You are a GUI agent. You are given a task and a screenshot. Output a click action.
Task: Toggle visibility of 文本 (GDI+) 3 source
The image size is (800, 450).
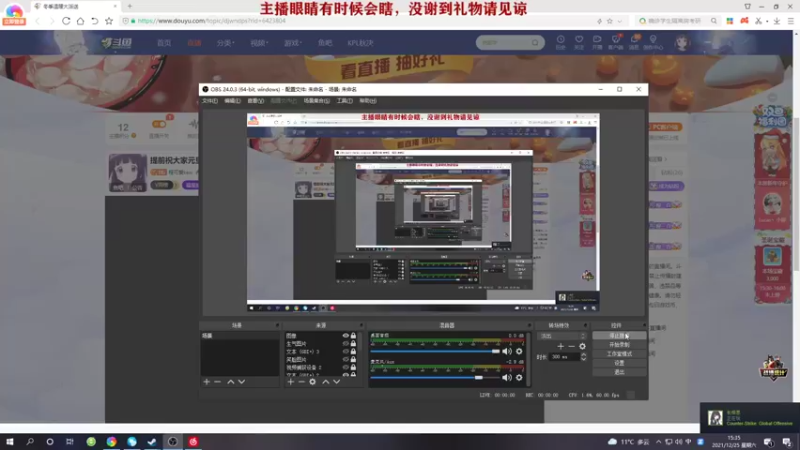tap(345, 352)
